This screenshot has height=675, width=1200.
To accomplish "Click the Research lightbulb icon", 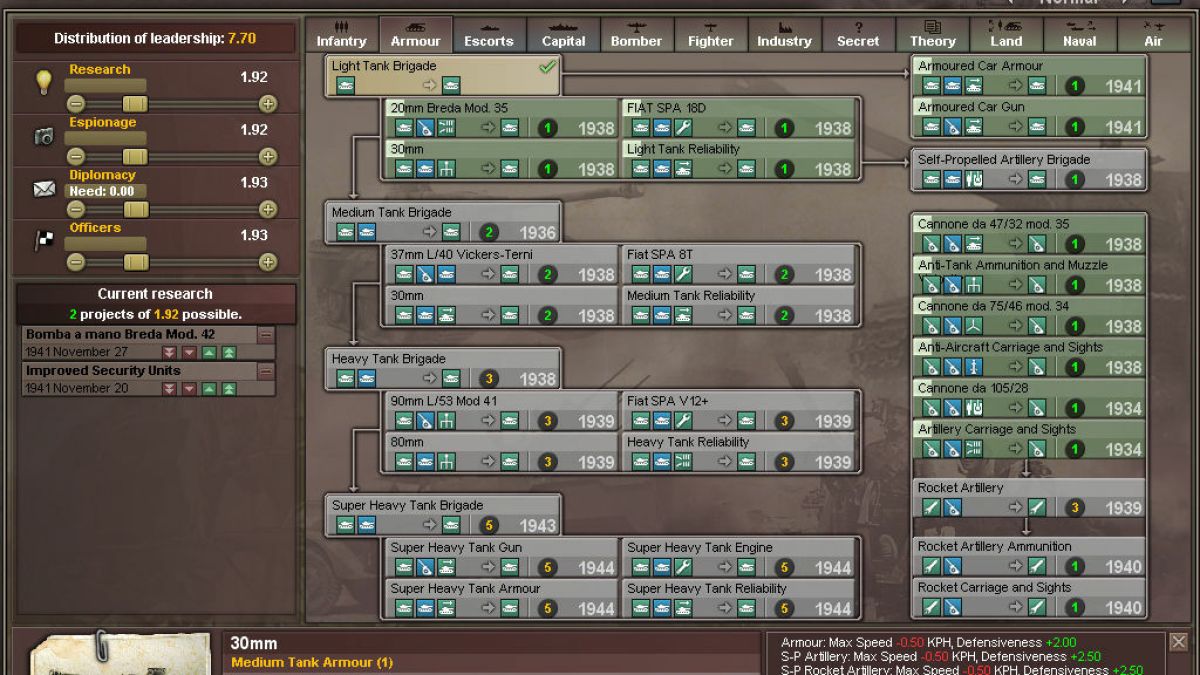I will 43,83.
